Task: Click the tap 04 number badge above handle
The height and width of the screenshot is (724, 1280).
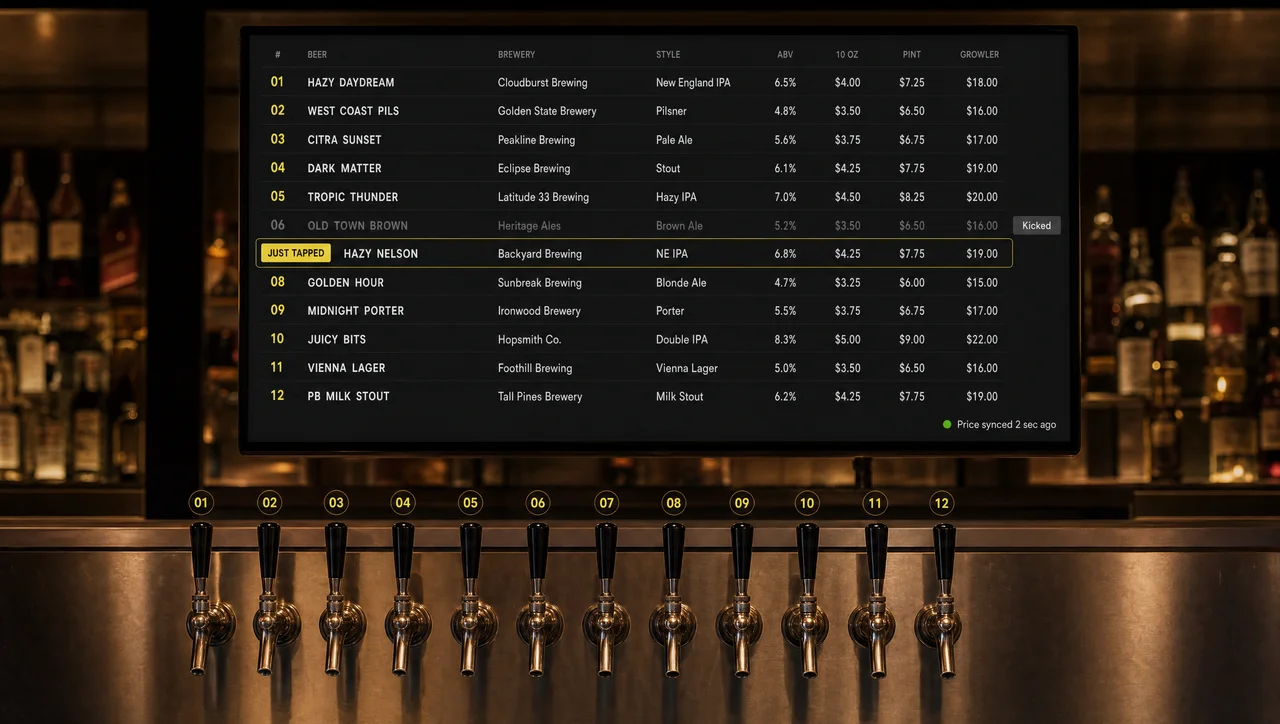Action: pyautogui.click(x=403, y=503)
